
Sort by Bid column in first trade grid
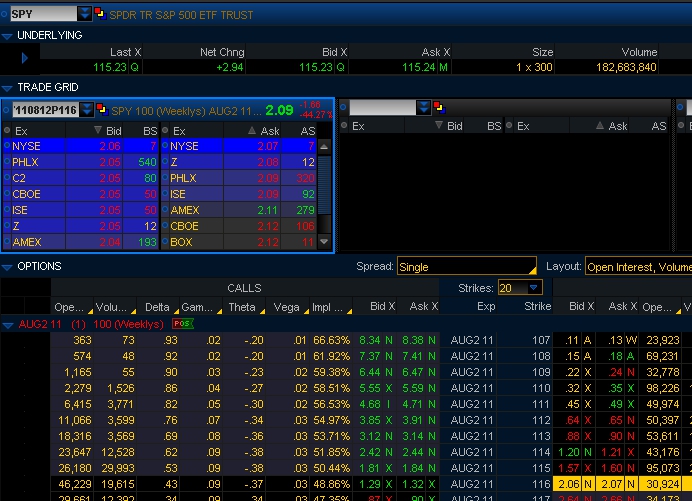108,131
